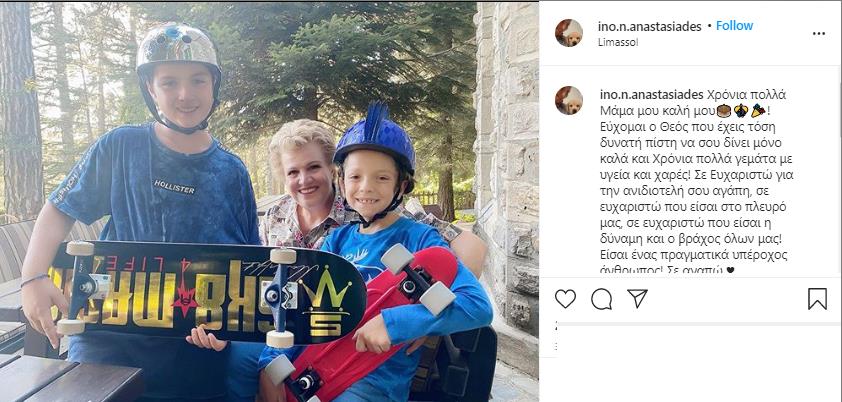Click the dog avatar beside the caption
Viewport: 842px width, 402px height.
pyautogui.click(x=569, y=100)
